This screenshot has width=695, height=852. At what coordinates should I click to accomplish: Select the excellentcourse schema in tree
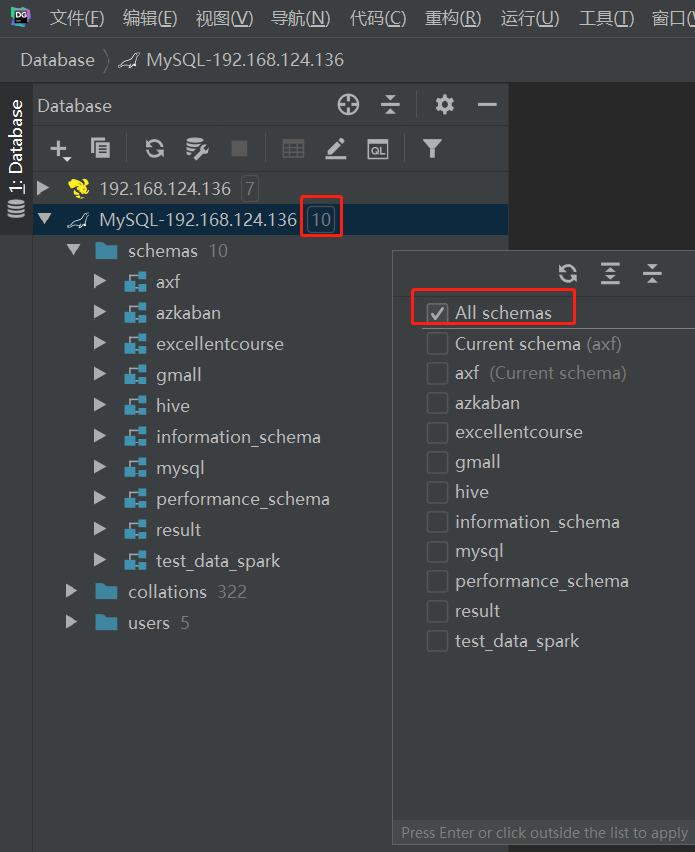tap(220, 344)
